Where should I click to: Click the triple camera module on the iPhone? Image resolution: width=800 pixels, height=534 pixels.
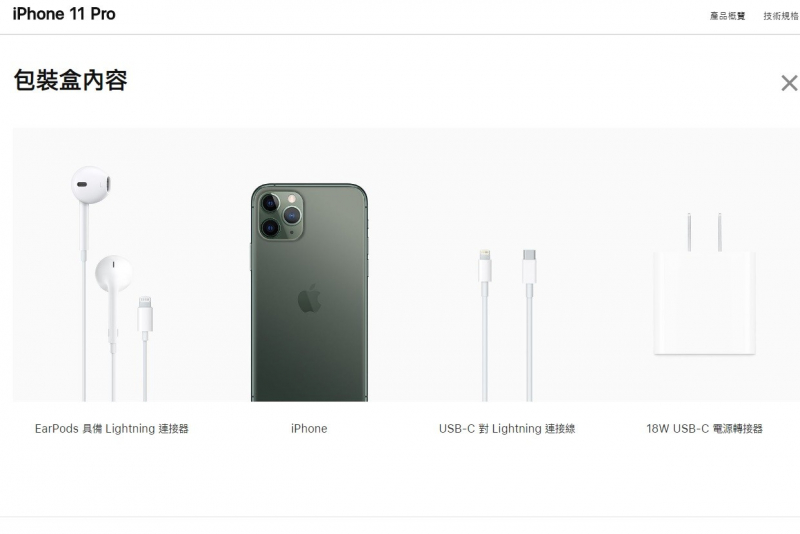point(281,215)
